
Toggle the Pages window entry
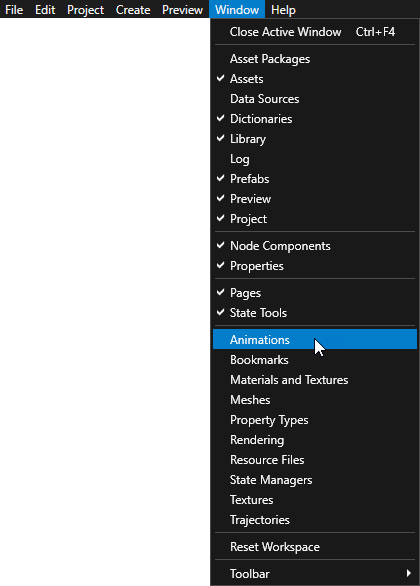pos(315,293)
